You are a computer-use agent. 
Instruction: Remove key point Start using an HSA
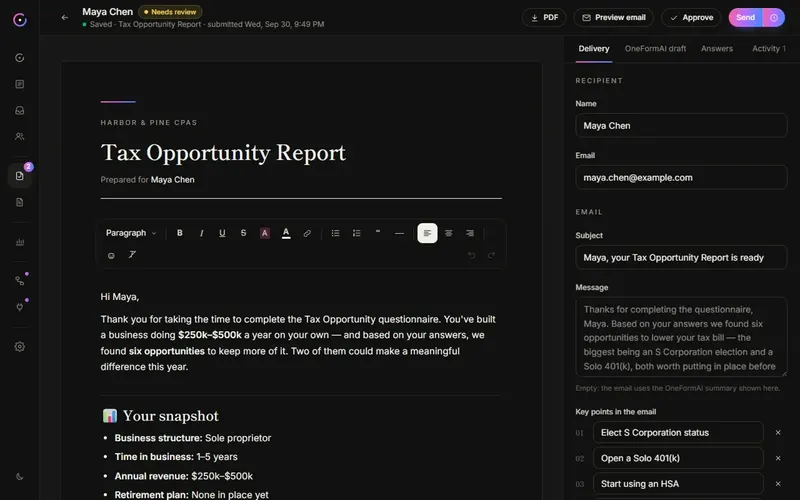click(778, 484)
